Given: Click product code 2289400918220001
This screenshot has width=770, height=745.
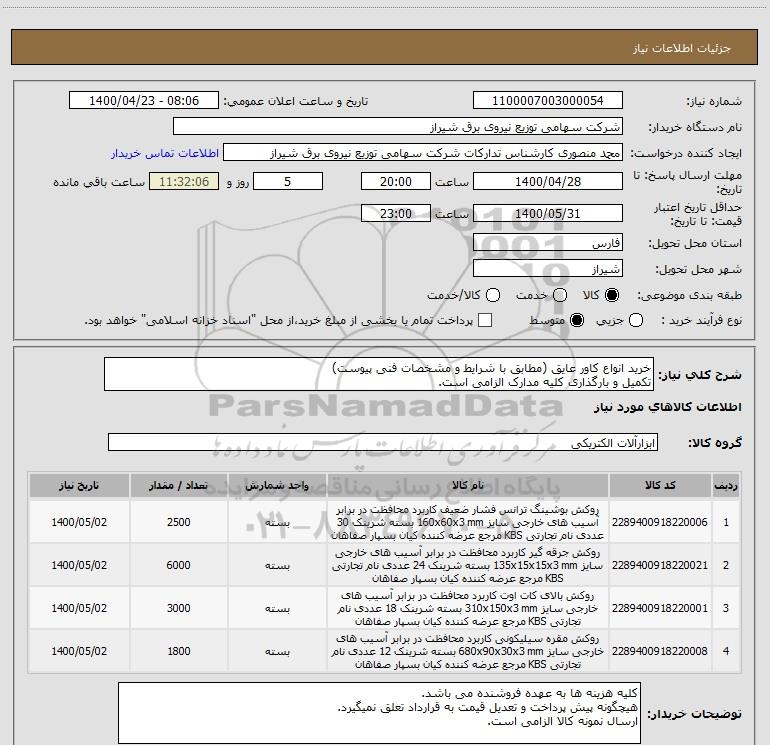Looking at the screenshot, I should [660, 608].
